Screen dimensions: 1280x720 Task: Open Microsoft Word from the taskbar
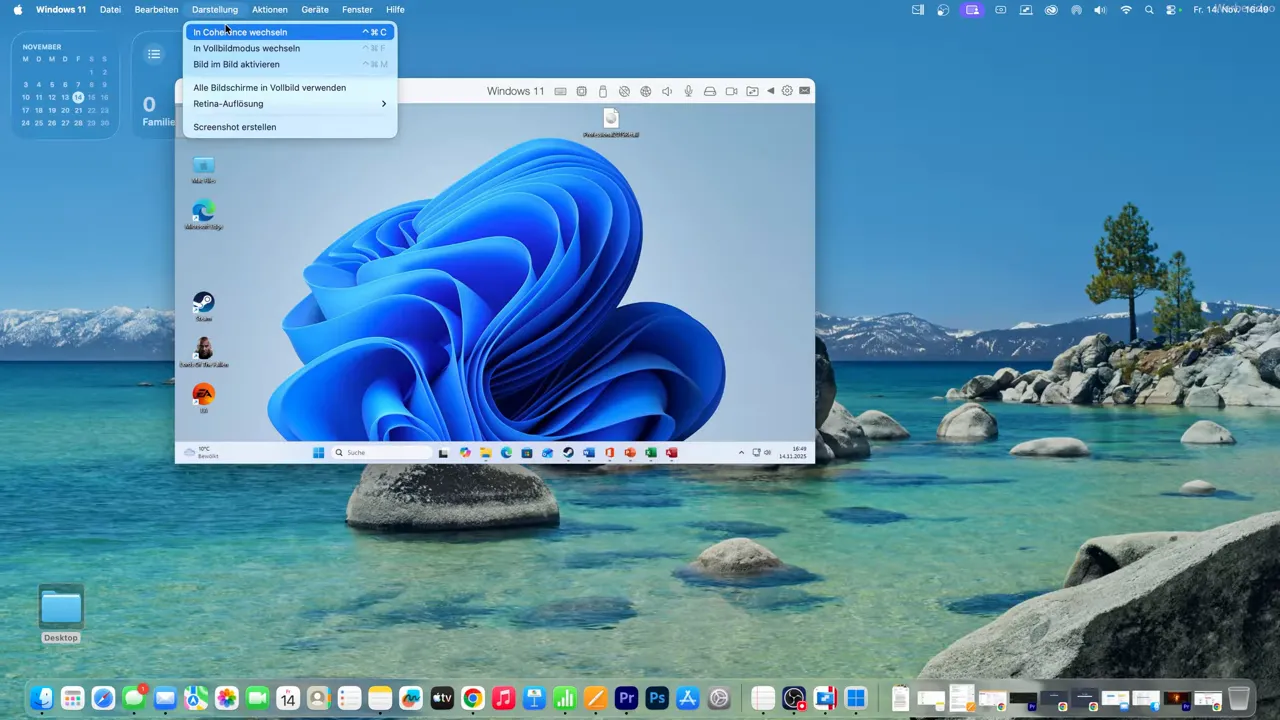pyautogui.click(x=588, y=453)
